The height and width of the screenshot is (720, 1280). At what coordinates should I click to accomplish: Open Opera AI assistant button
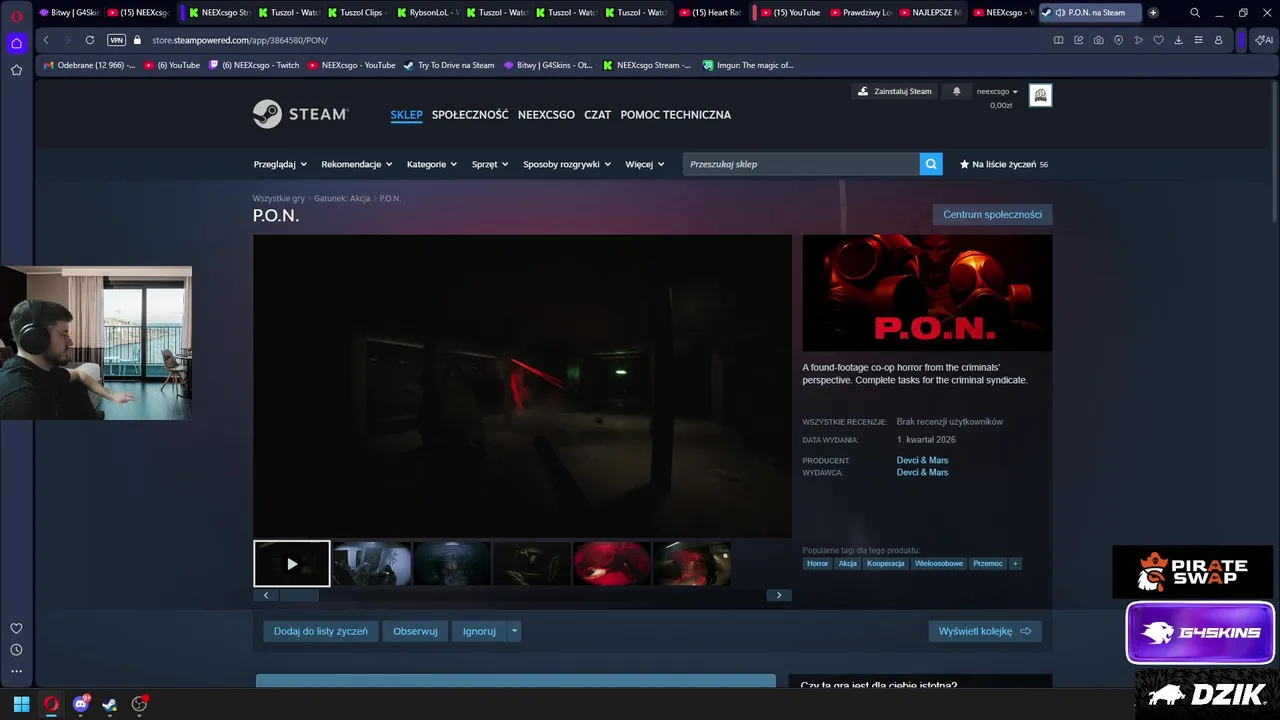tap(1264, 40)
